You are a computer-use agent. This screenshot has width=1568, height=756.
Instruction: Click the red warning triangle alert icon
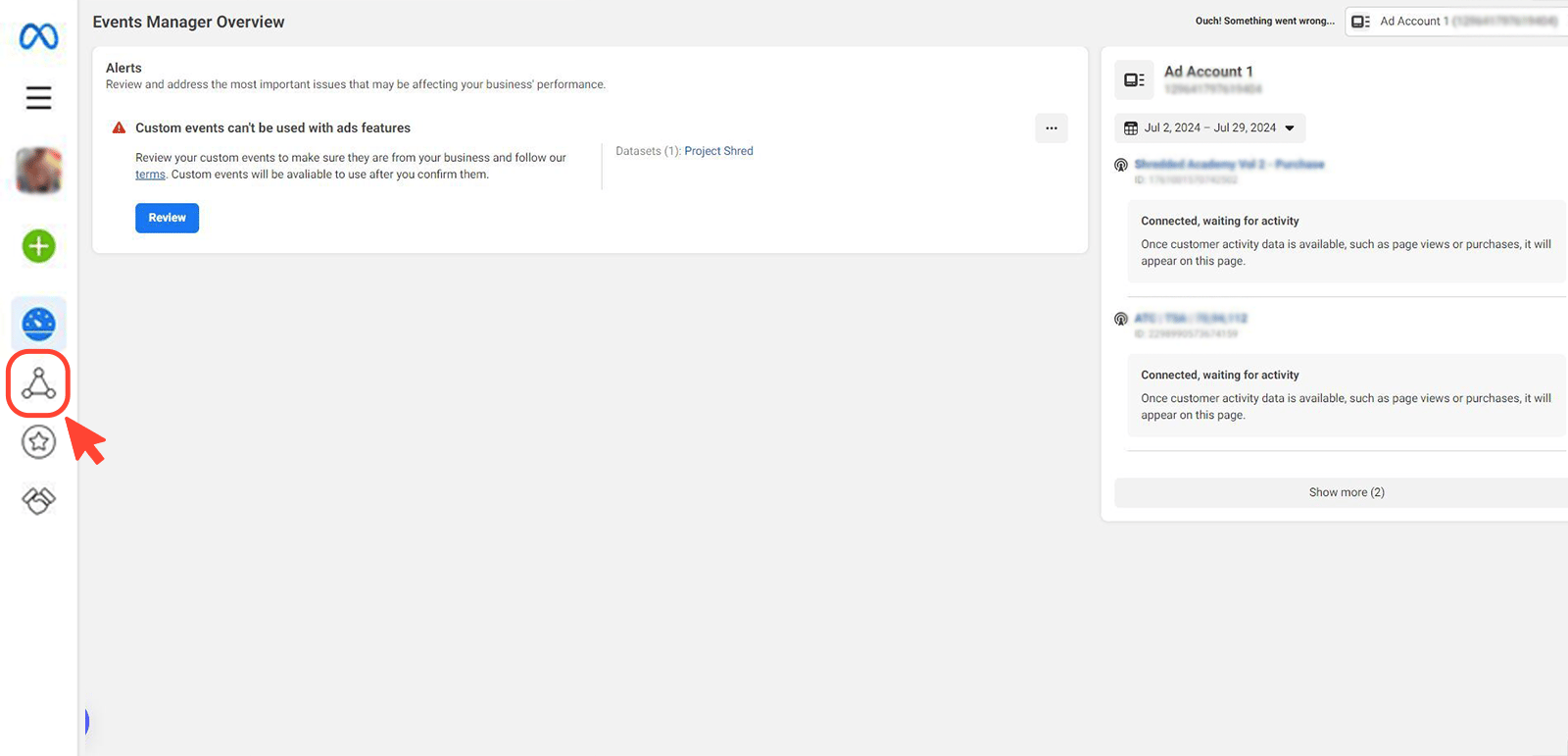tap(119, 128)
